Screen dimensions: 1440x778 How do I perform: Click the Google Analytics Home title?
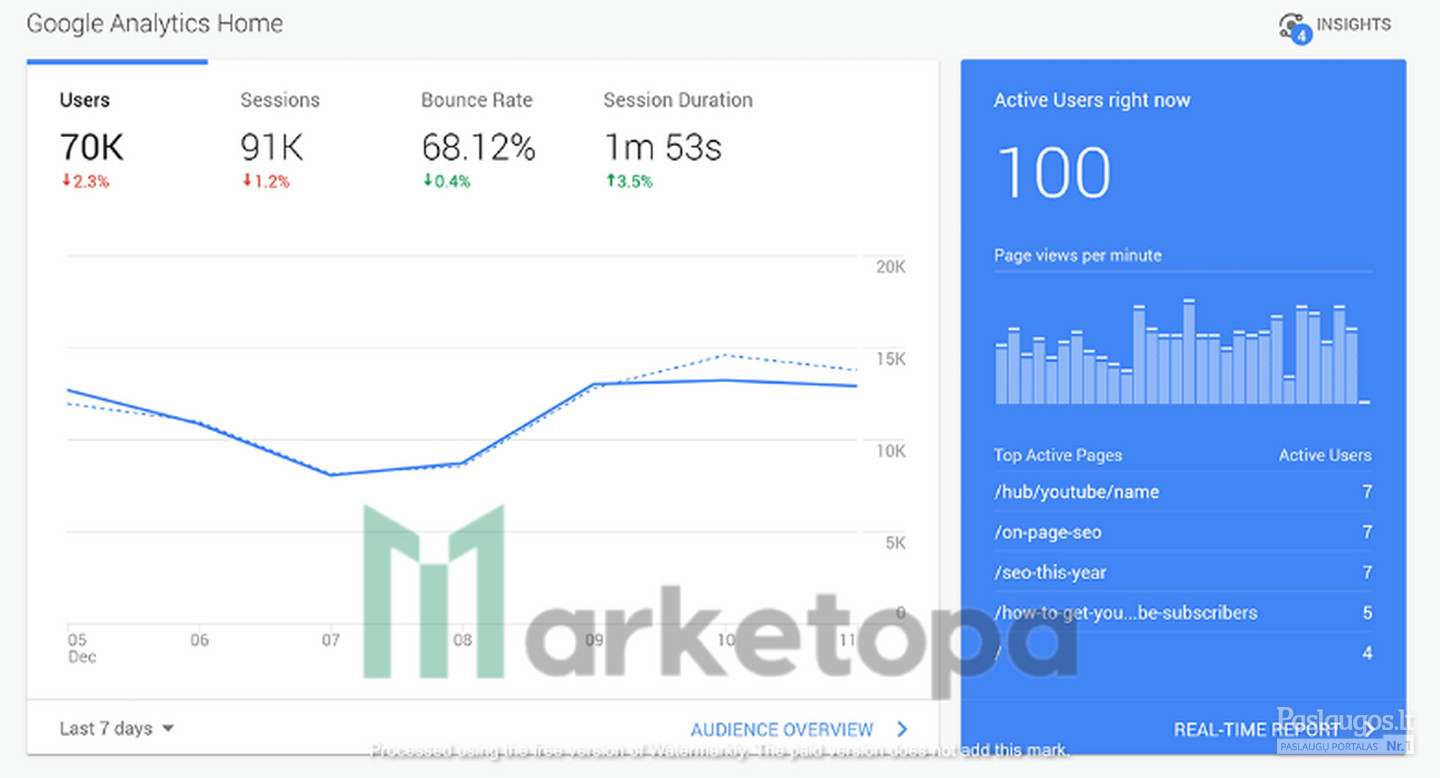tap(155, 24)
